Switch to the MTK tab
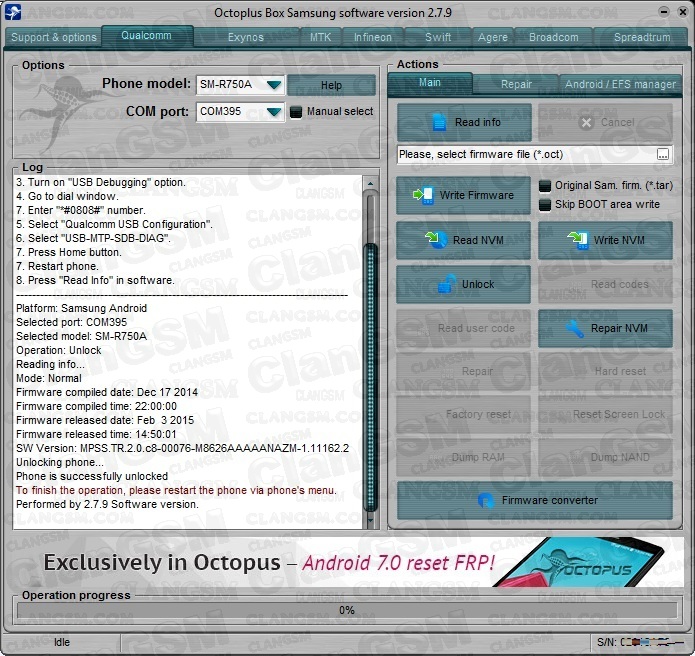695x656 pixels. (320, 37)
